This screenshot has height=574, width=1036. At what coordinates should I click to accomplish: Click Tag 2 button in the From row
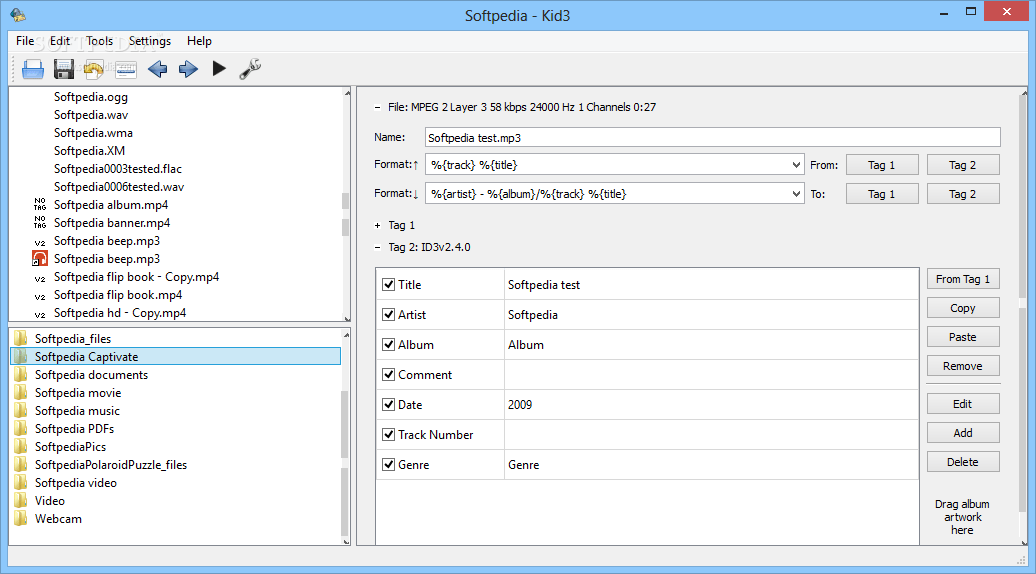(963, 165)
